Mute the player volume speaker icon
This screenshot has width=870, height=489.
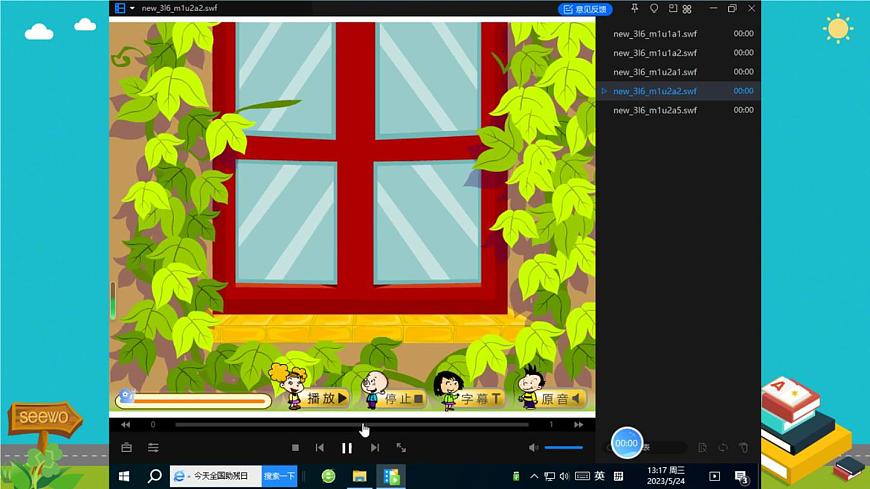tap(533, 447)
